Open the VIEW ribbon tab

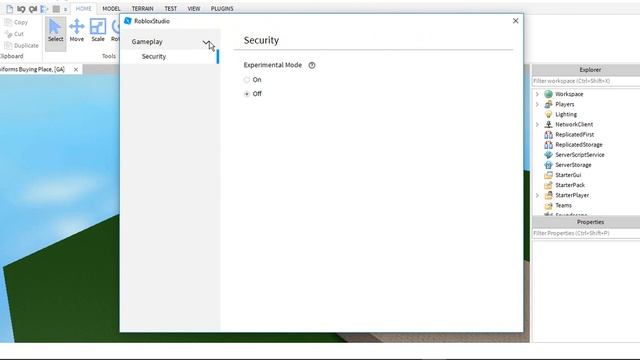(x=194, y=9)
